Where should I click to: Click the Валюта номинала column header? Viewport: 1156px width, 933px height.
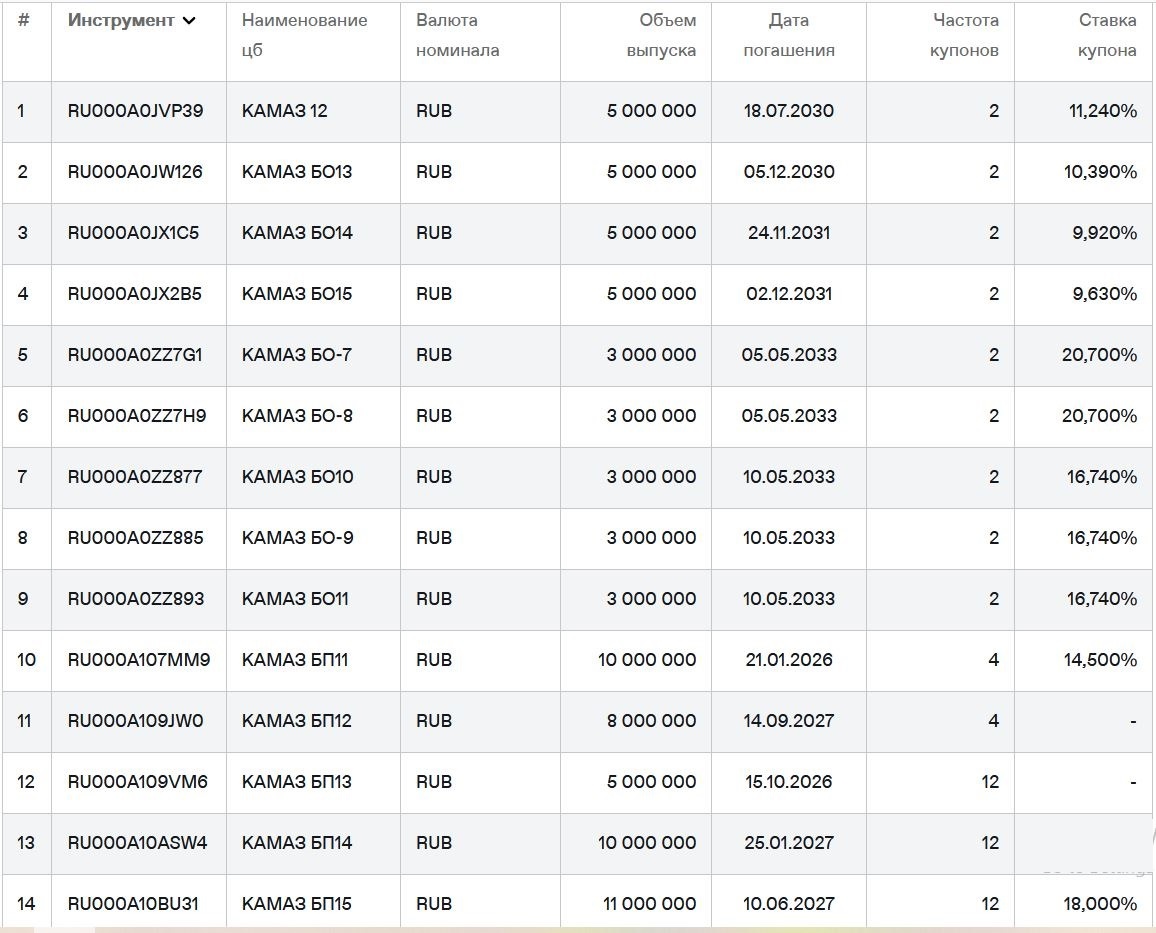pos(457,35)
